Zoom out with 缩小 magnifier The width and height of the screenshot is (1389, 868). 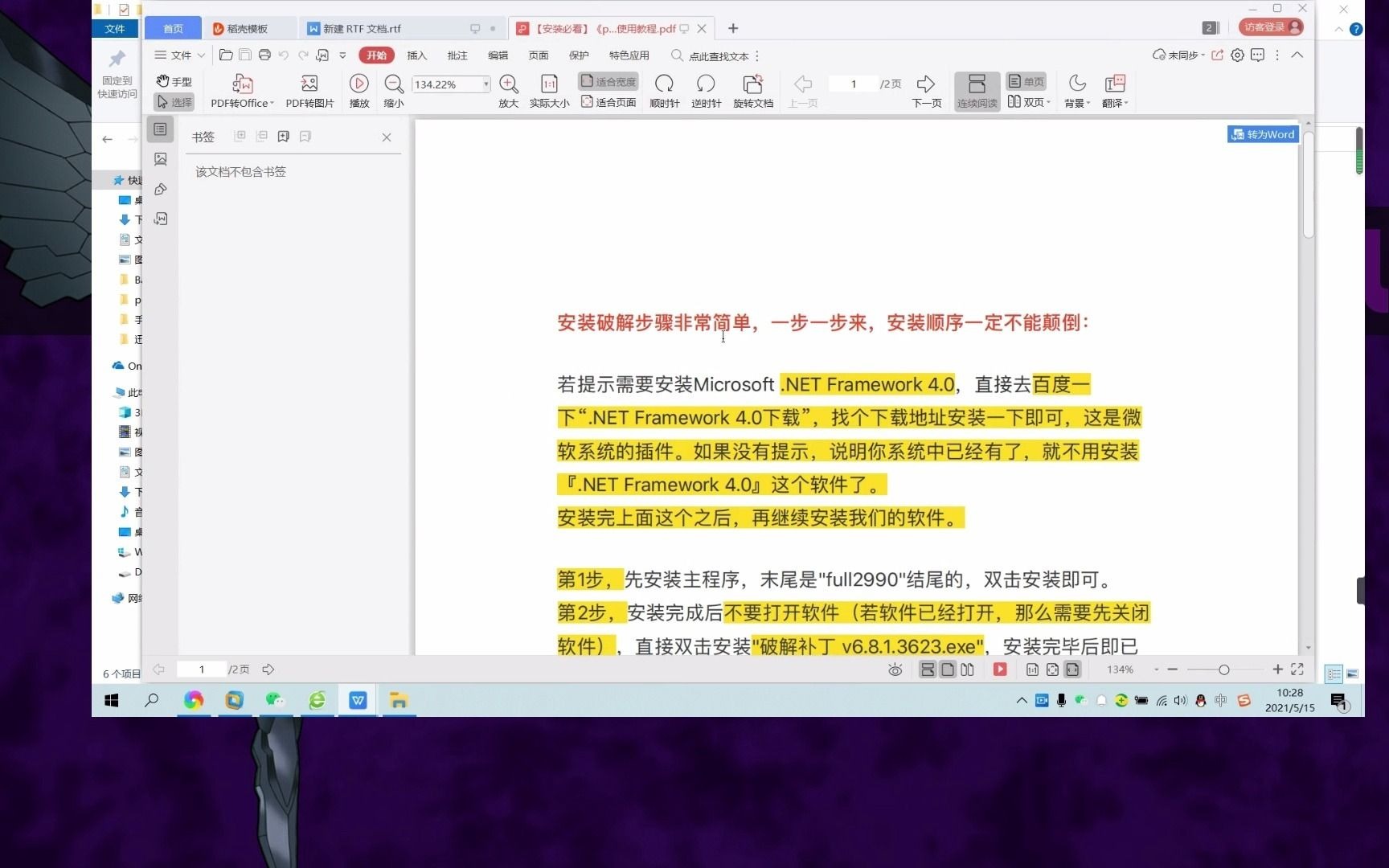click(x=394, y=91)
